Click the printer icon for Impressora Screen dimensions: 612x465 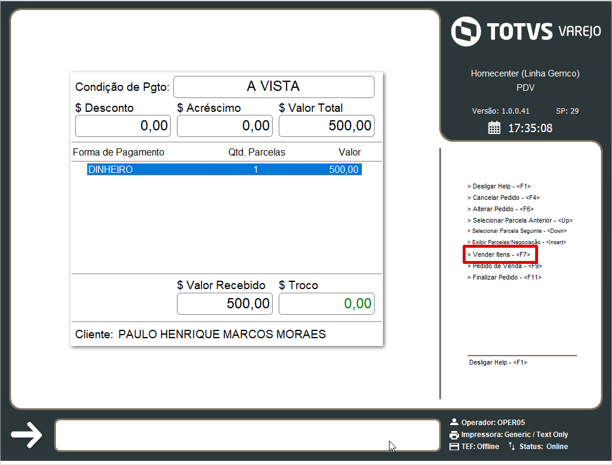point(454,435)
